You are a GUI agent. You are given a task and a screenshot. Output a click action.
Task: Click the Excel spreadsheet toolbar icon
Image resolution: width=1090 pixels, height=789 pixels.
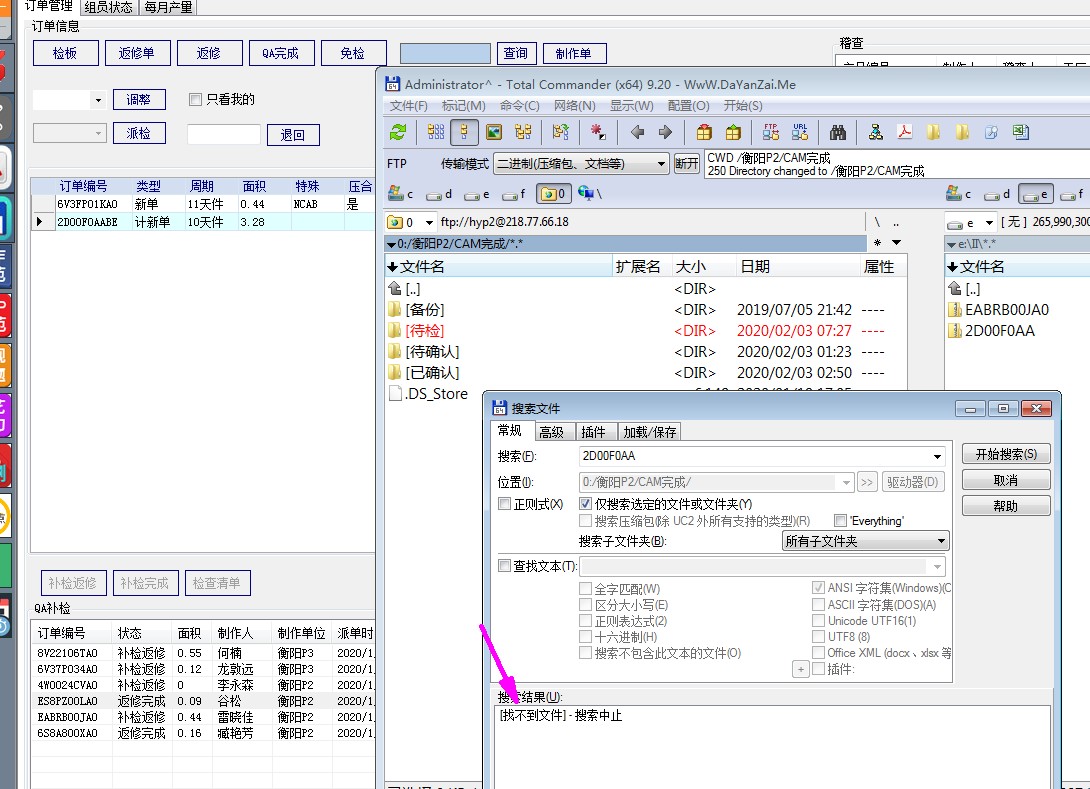[1020, 132]
